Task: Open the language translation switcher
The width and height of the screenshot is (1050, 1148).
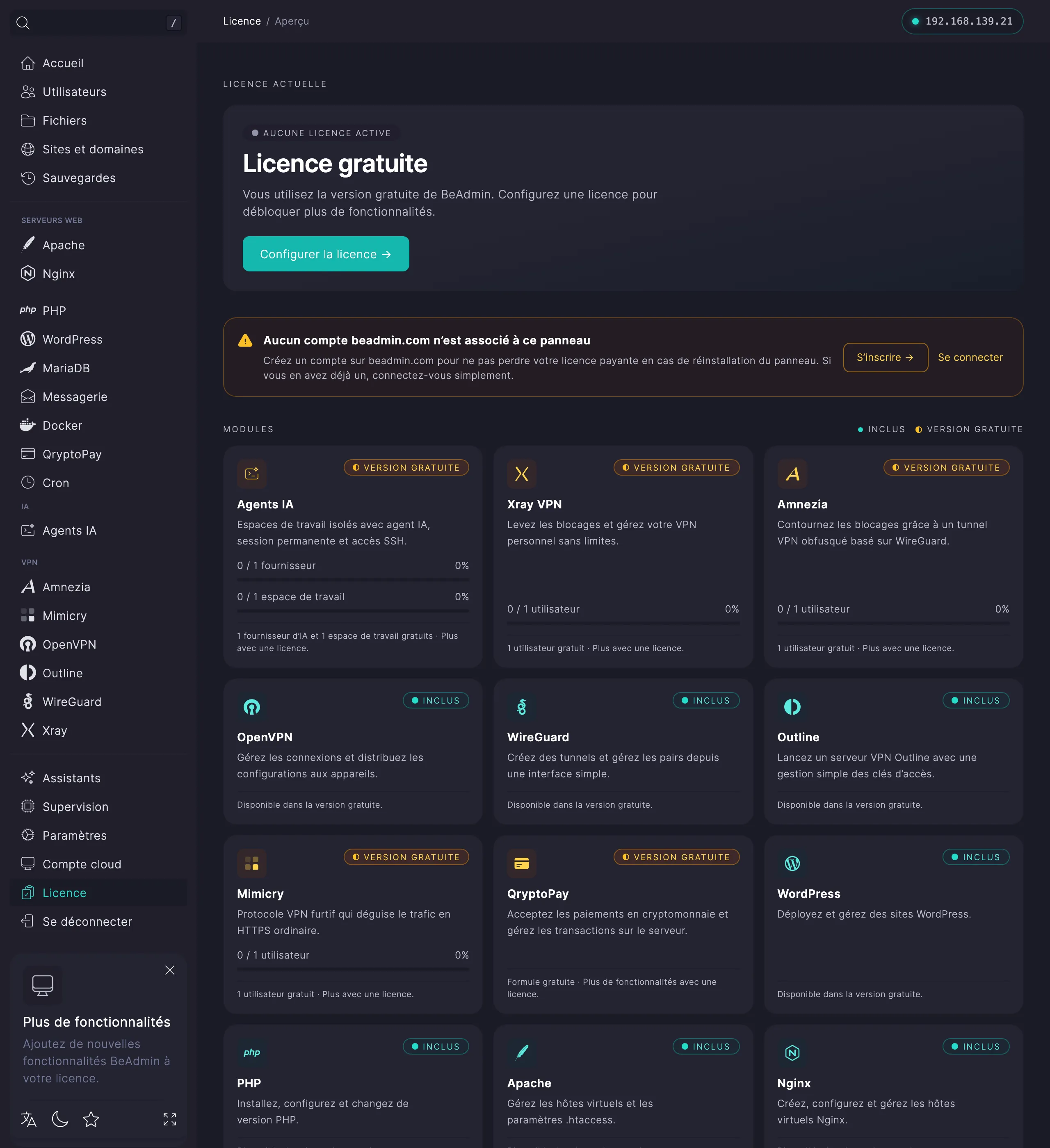Action: point(28,1119)
